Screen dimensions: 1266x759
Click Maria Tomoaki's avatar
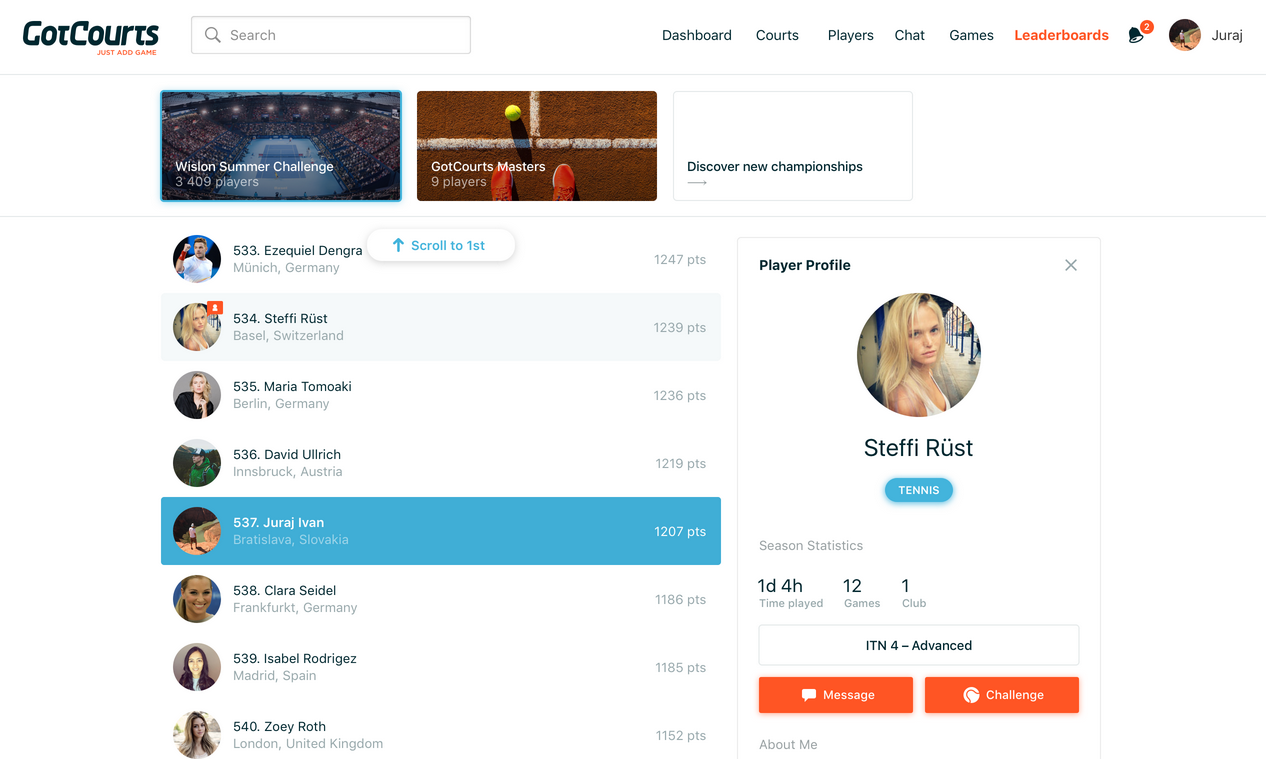pyautogui.click(x=197, y=395)
